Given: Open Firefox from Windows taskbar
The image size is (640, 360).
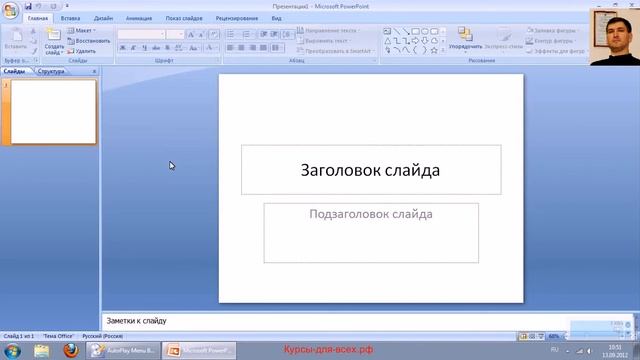Looking at the screenshot, I should 71,350.
